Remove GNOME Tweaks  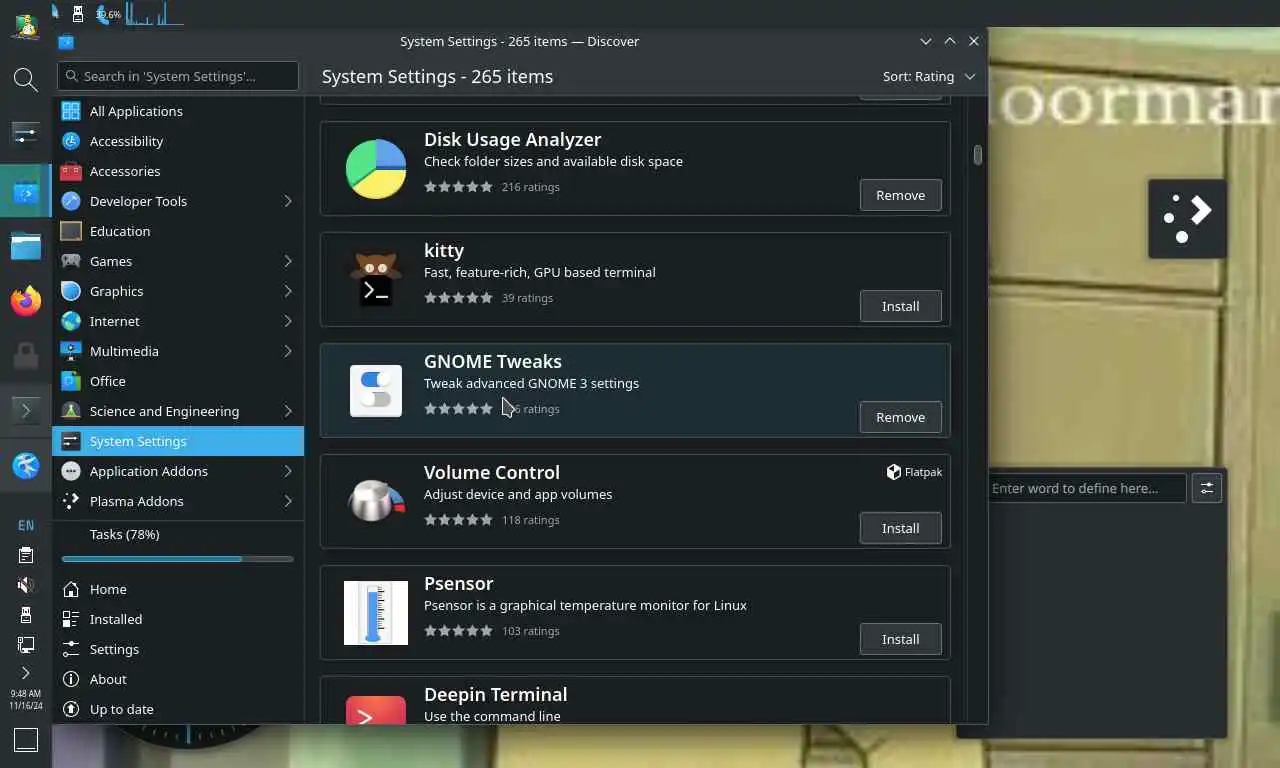pos(900,417)
